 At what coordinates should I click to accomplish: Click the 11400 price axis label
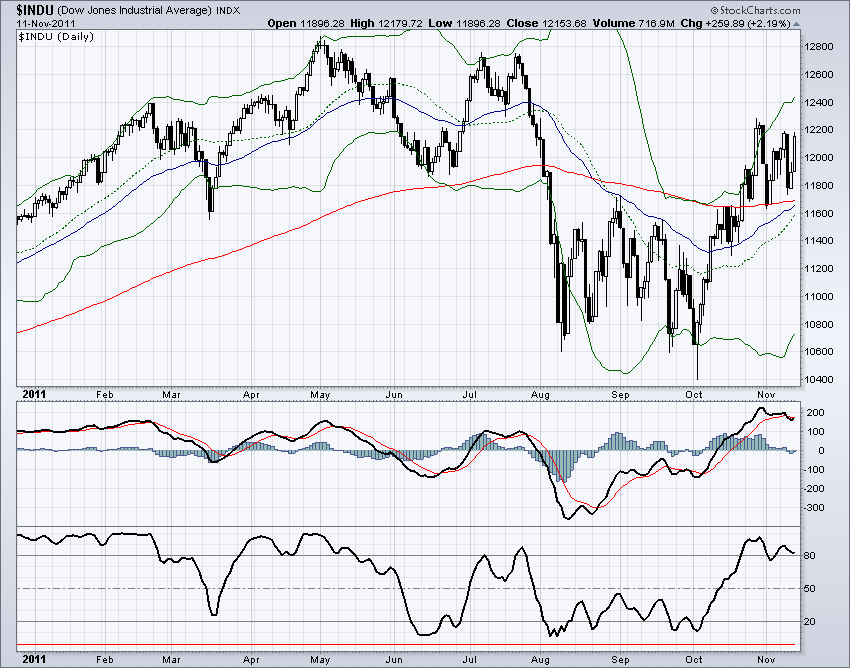[x=818, y=241]
